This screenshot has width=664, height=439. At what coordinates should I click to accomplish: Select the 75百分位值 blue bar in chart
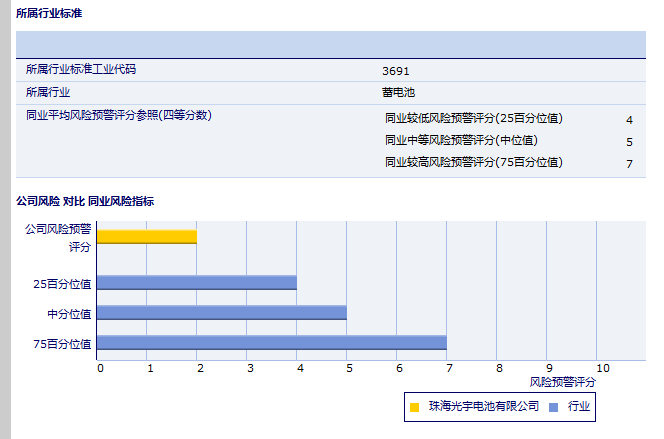point(272,343)
